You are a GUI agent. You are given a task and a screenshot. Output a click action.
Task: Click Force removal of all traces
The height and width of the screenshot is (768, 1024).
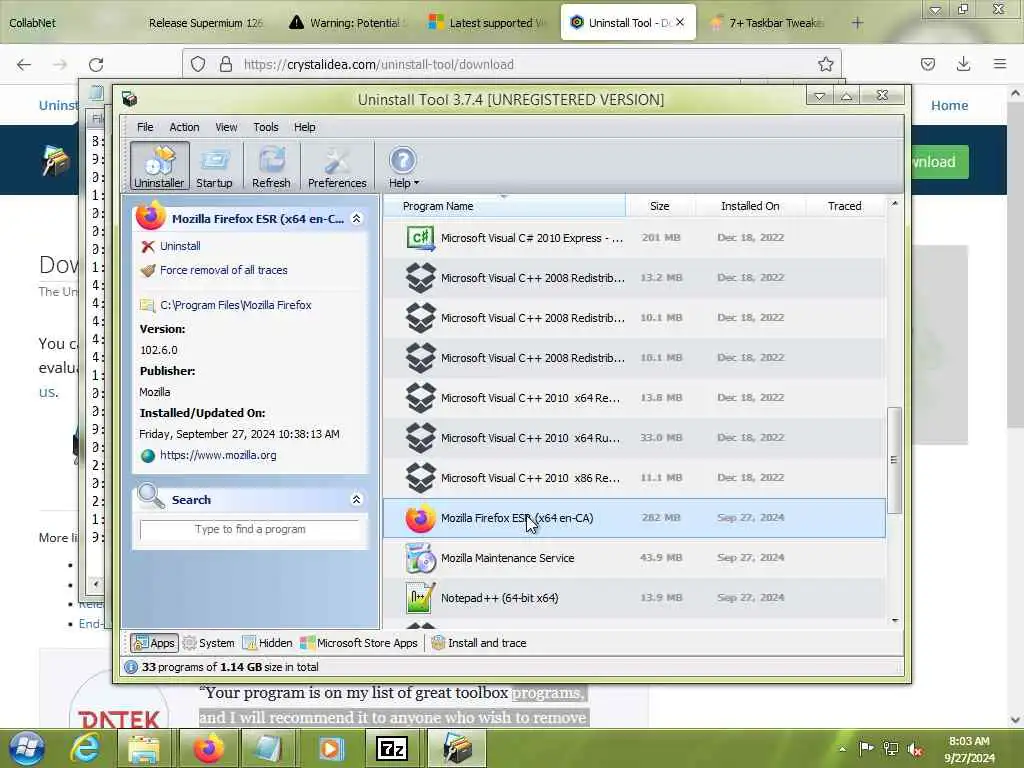tap(223, 270)
